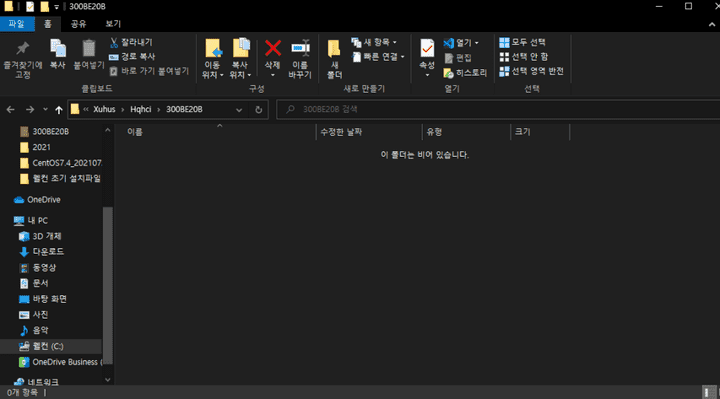Click Hqhci in the address path
The height and width of the screenshot is (399, 720).
point(141,109)
